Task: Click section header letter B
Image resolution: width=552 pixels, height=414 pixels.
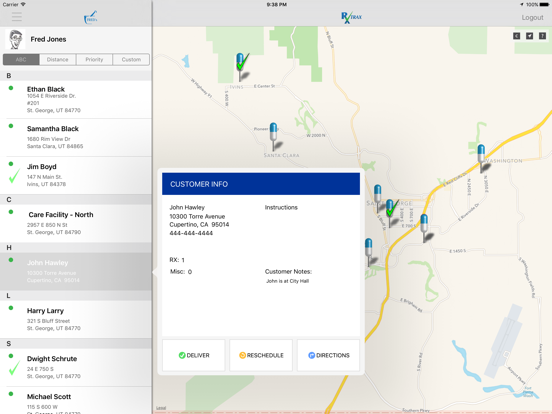Action: [9, 76]
